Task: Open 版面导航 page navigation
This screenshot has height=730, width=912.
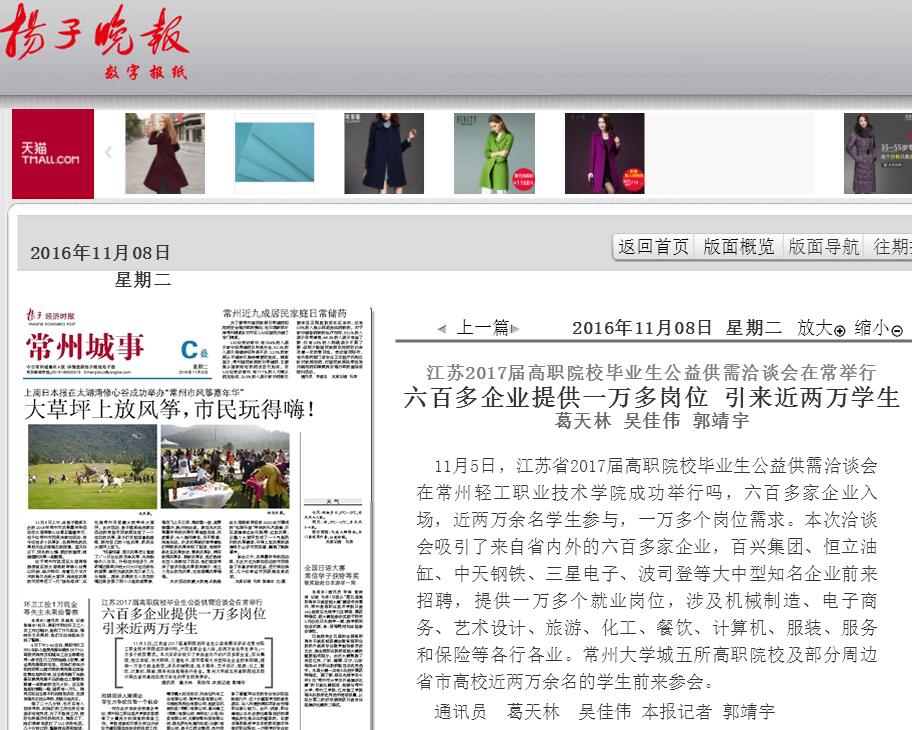Action: [x=823, y=247]
